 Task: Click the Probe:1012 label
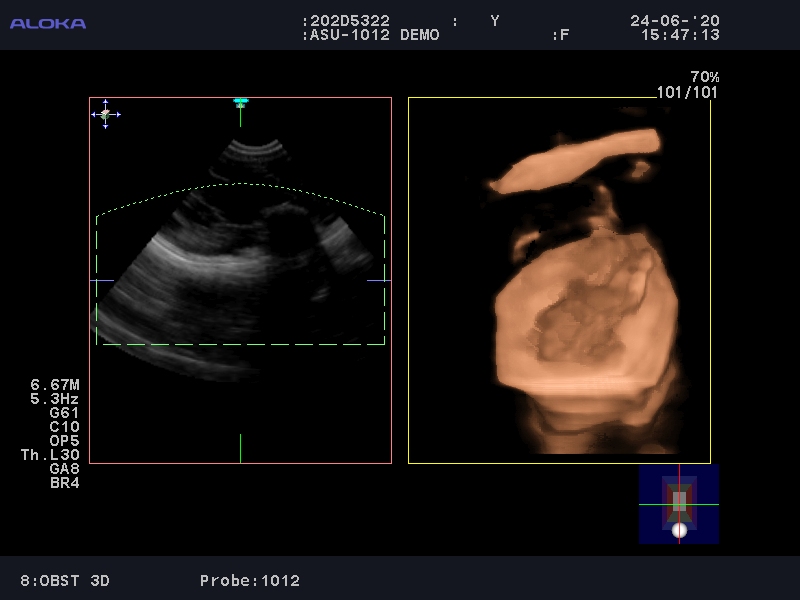point(249,580)
